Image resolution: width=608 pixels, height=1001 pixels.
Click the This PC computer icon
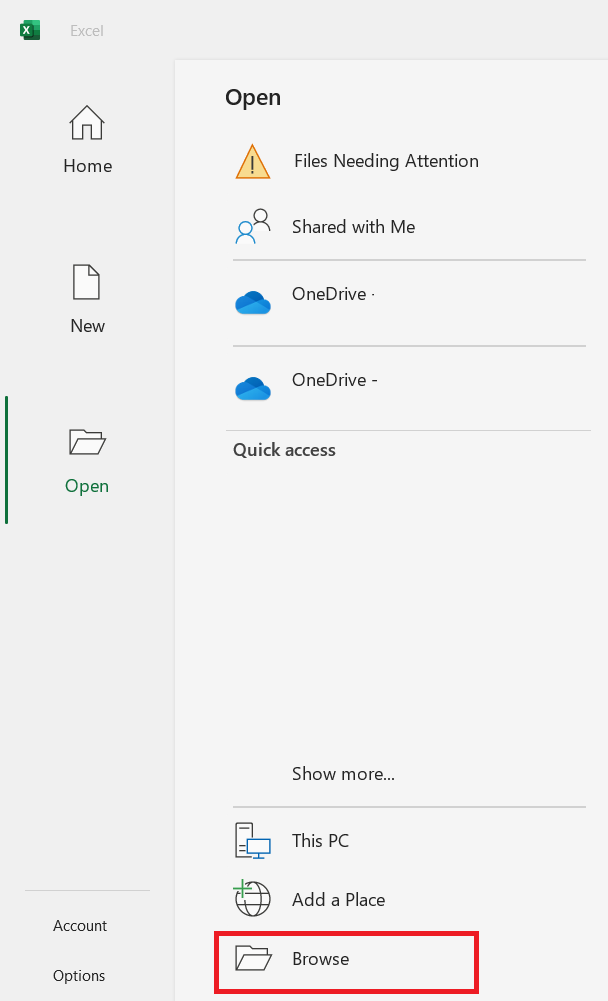tap(253, 840)
